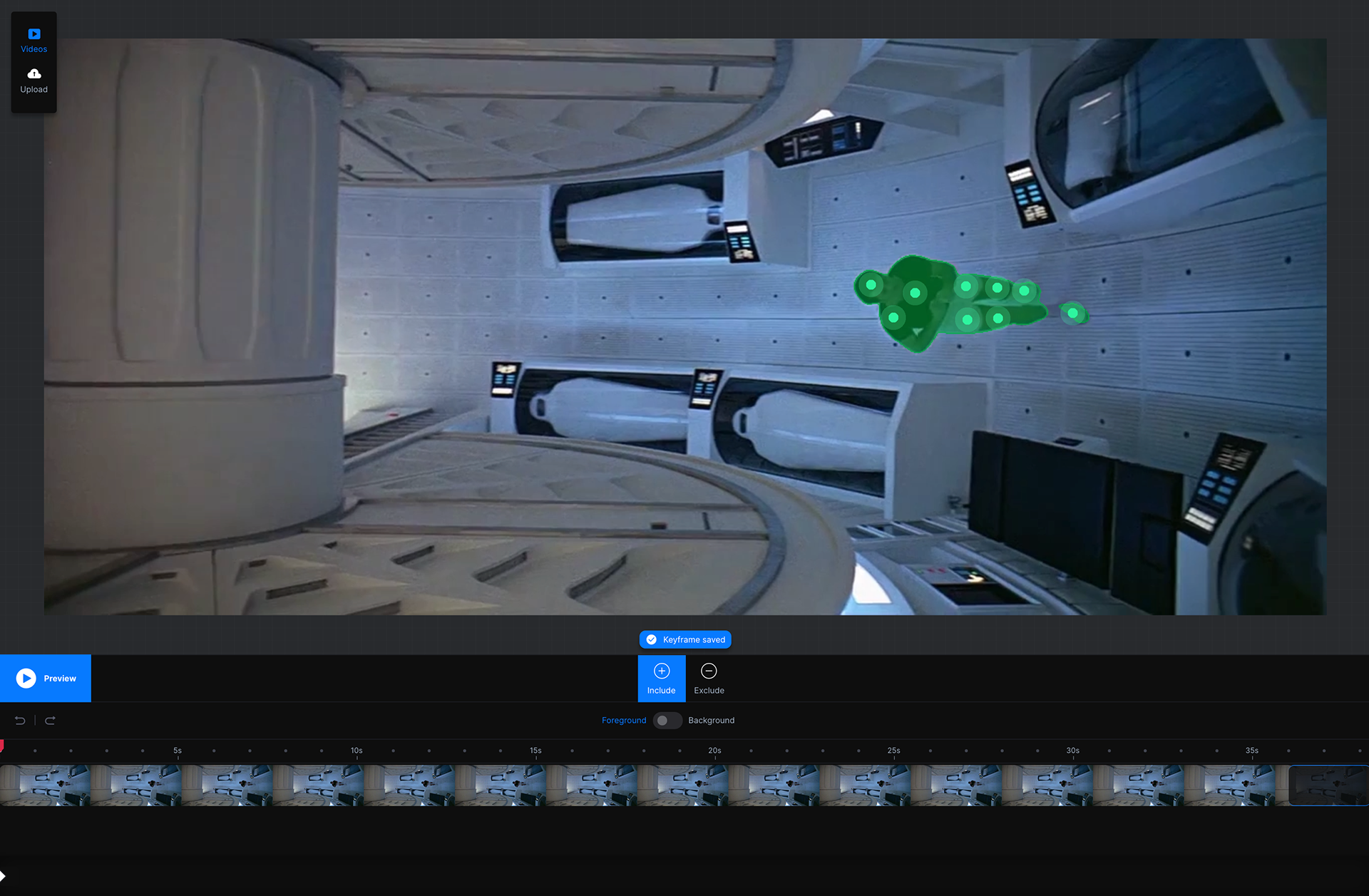
Task: Click the red playhead marker at timeline start
Action: (x=2, y=746)
